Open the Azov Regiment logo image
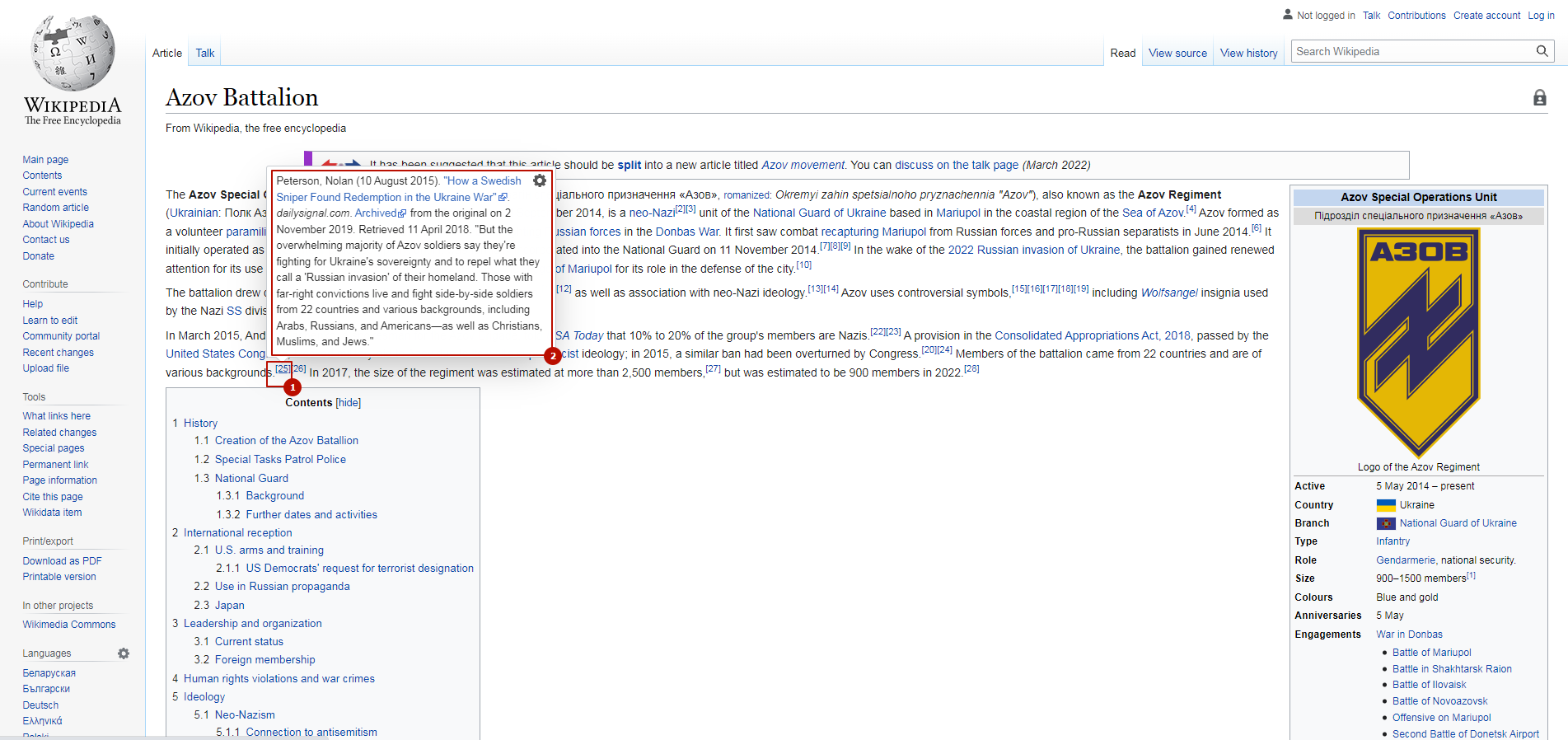 [1418, 342]
